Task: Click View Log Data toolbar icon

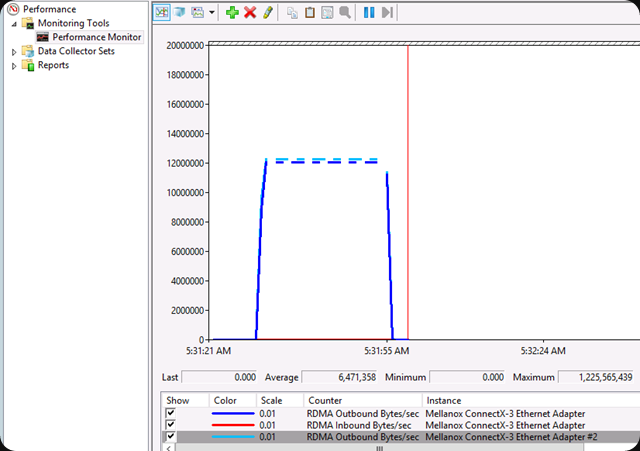Action: [x=180, y=12]
